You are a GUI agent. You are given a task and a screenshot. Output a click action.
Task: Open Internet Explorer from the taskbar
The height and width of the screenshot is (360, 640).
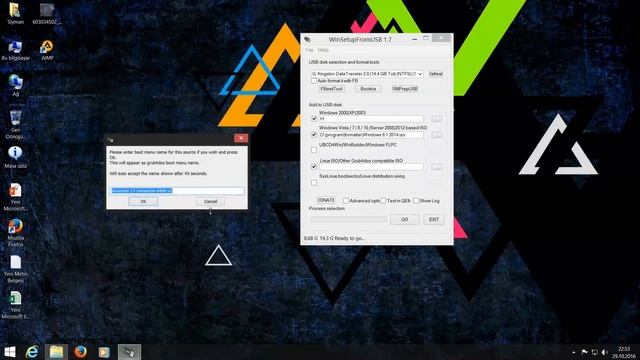tap(32, 352)
